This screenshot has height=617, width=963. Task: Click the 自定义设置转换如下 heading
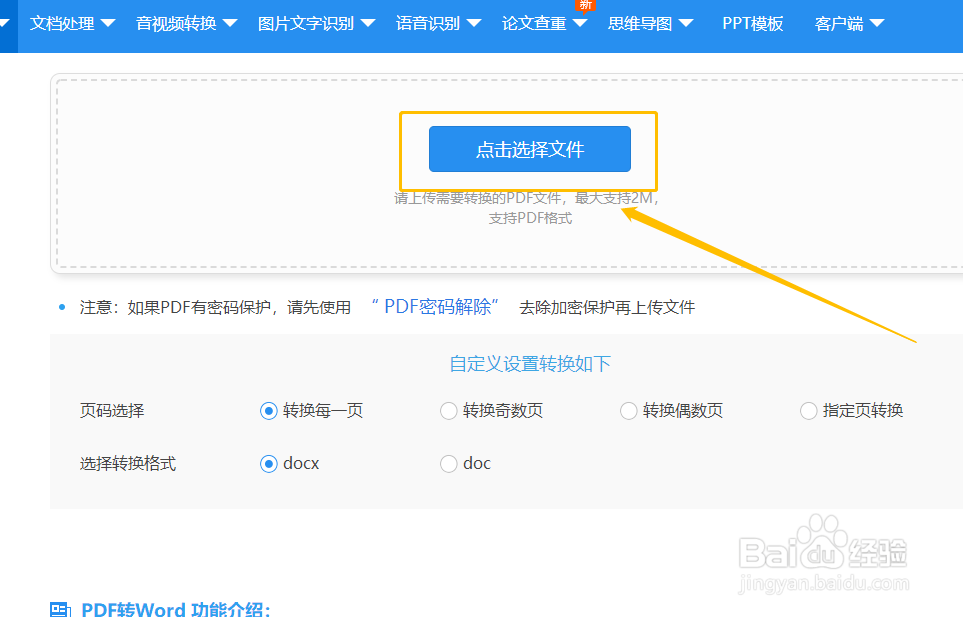click(530, 364)
